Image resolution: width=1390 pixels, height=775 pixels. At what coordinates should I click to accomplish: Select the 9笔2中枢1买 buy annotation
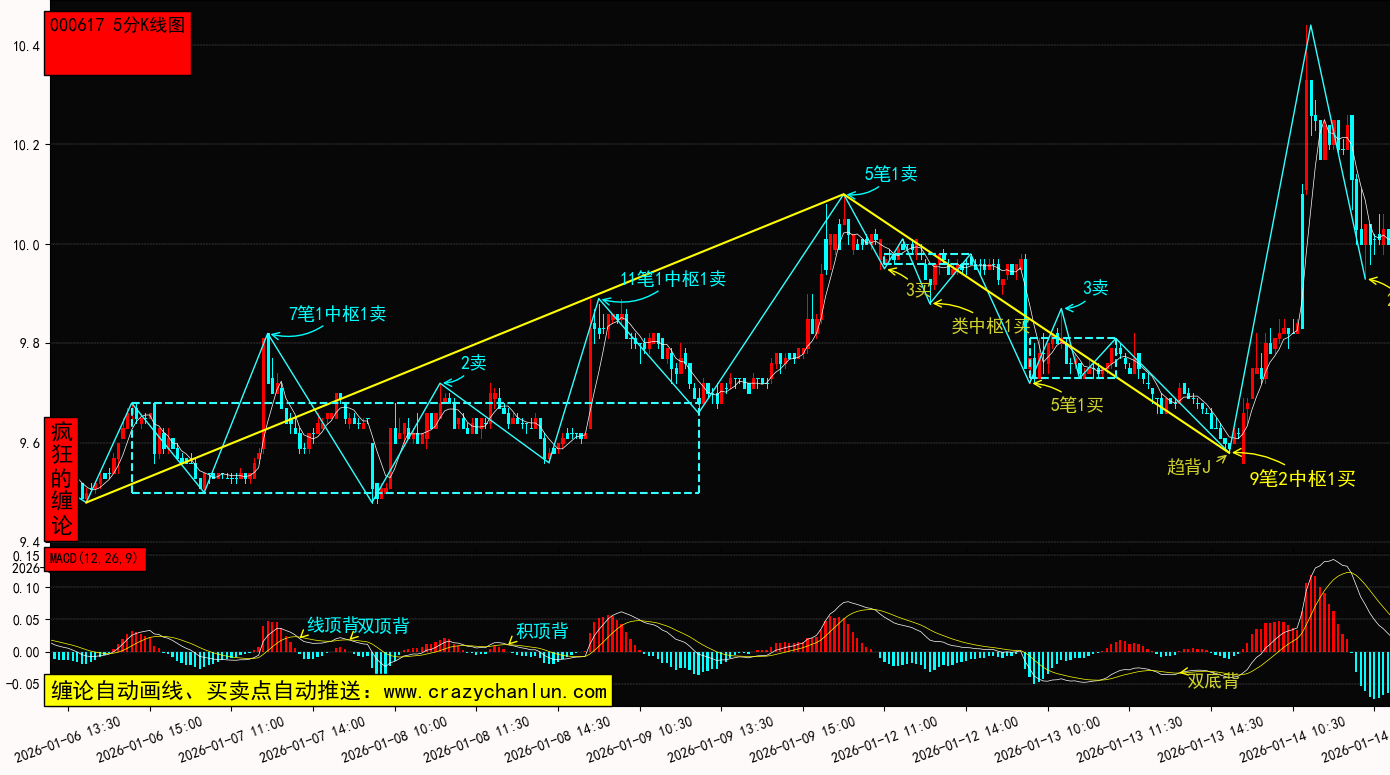1302,479
